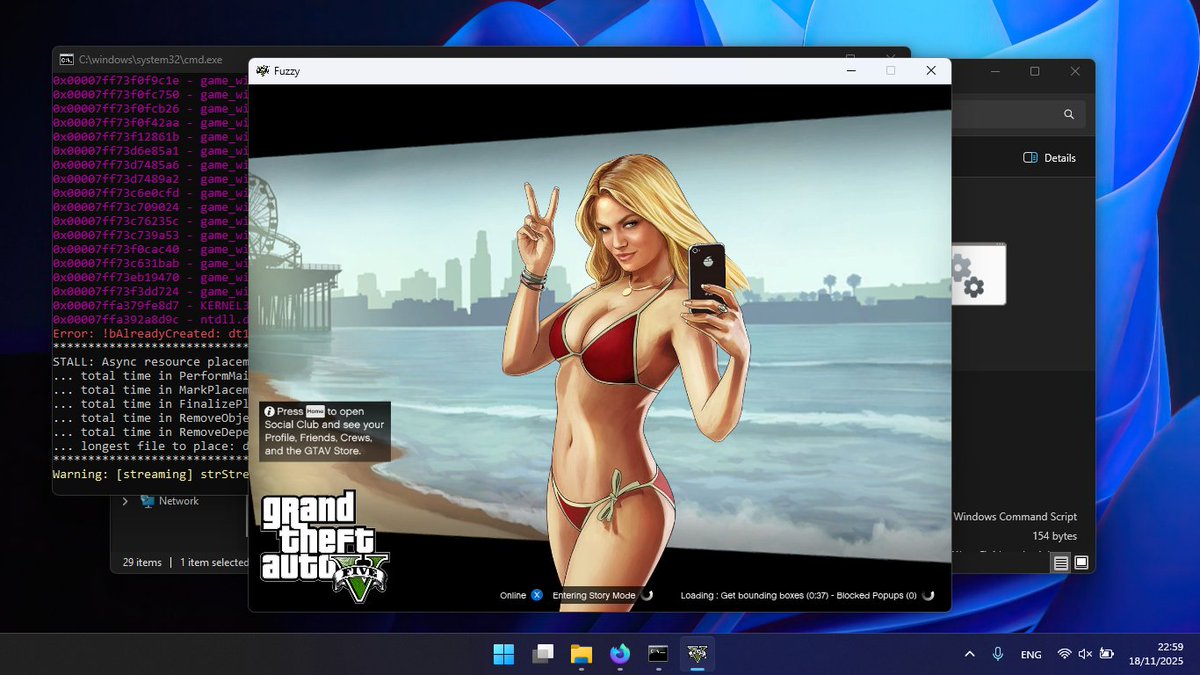
Task: Maximize the File Explorer window
Action: coord(1035,71)
